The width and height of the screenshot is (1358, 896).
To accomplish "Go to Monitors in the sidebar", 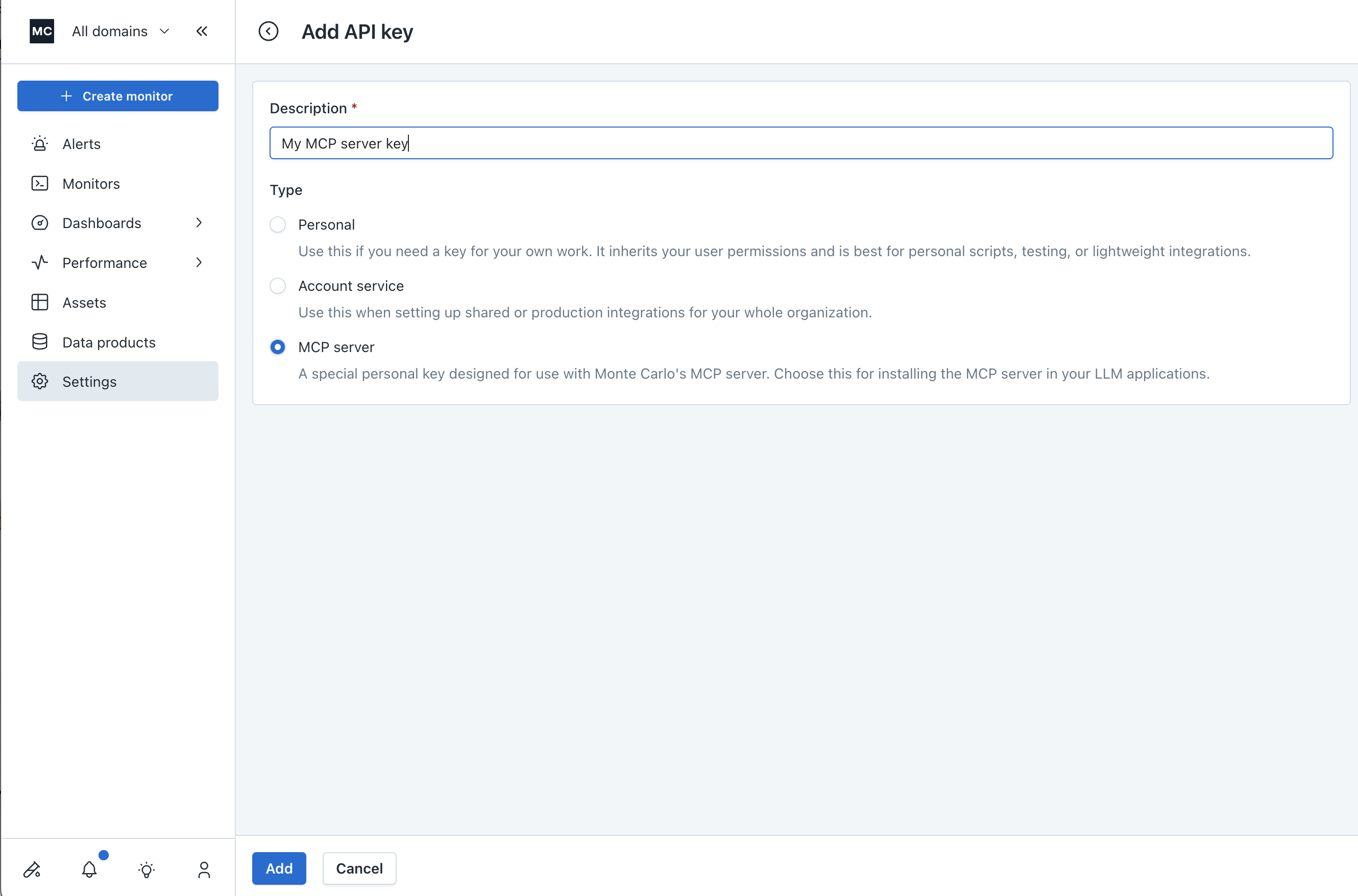I will click(91, 183).
